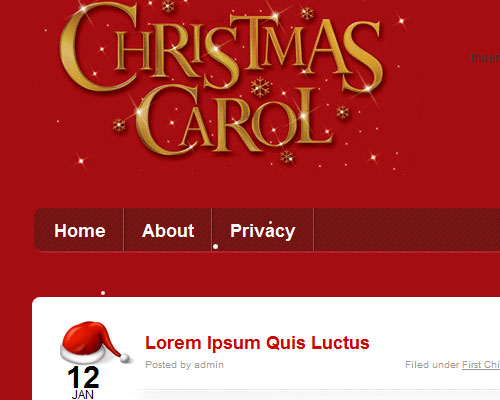
Task: Click the gold snowflake below Carol's O
Action: 287,157
